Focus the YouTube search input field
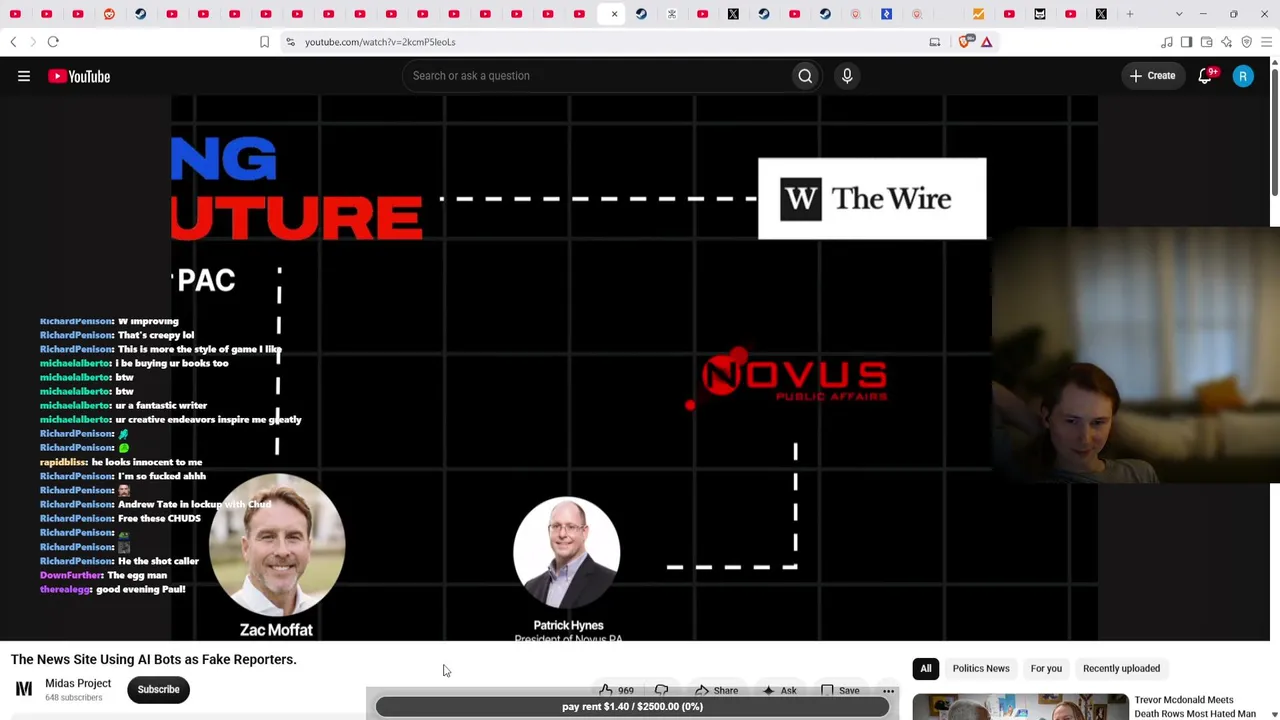The image size is (1280, 720). point(598,76)
